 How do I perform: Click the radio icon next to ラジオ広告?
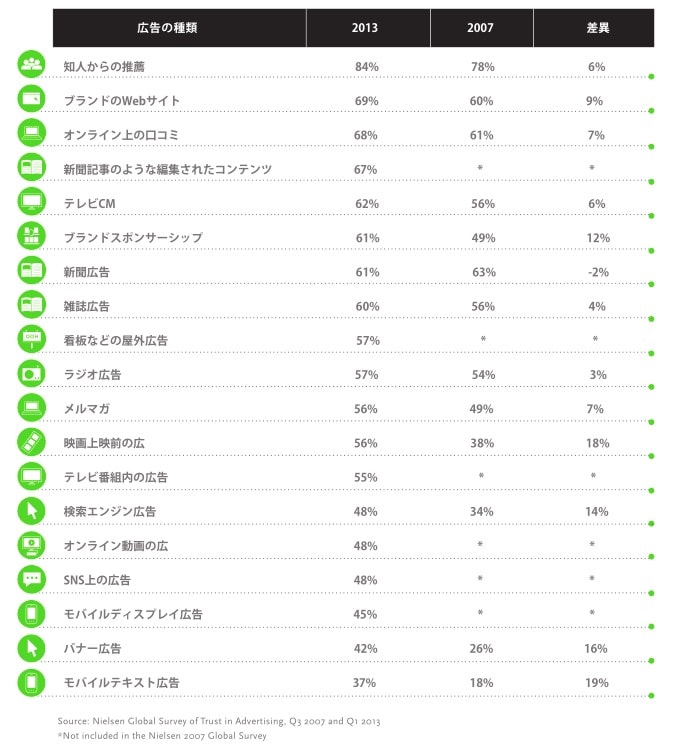pos(32,373)
